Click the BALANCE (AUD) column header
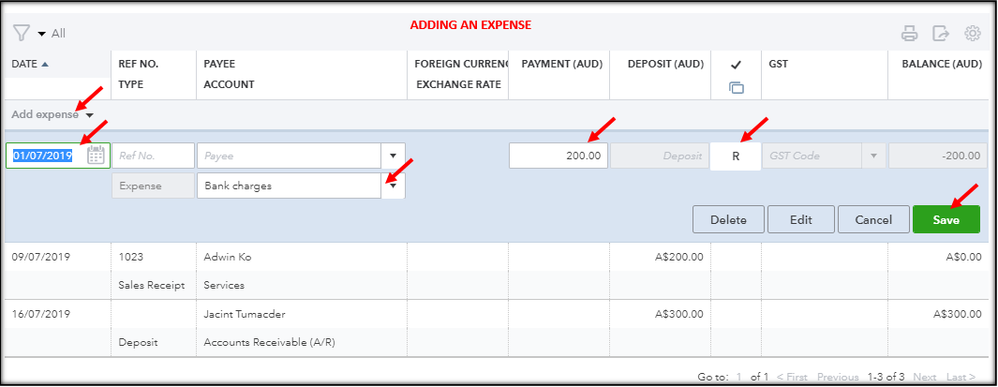The image size is (998, 387). tap(941, 64)
